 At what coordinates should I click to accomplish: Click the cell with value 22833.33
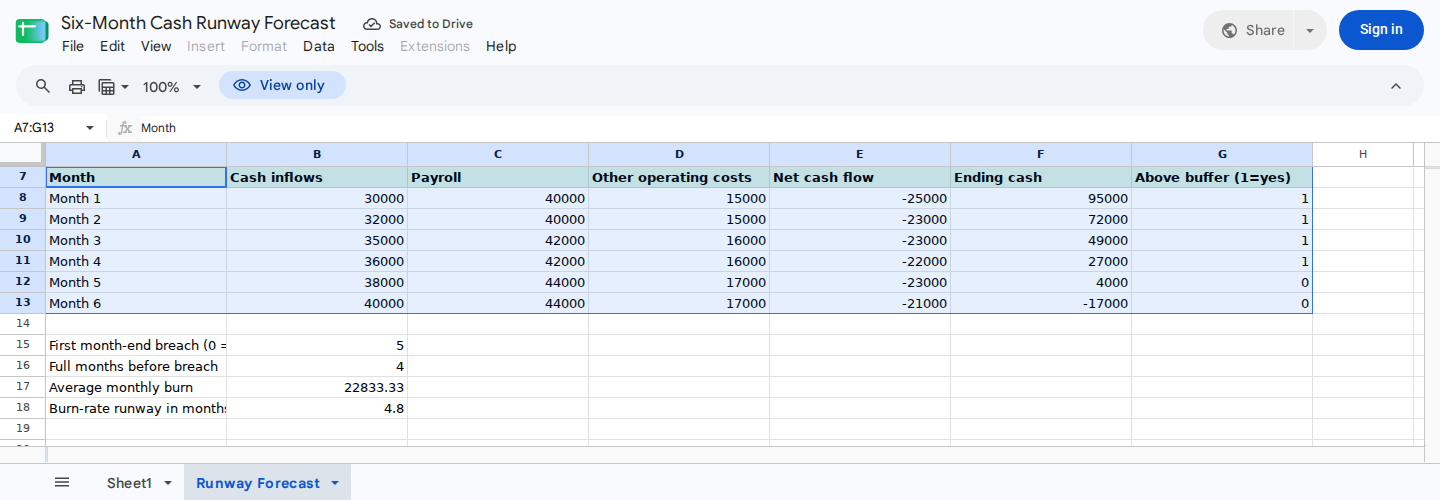click(x=317, y=387)
